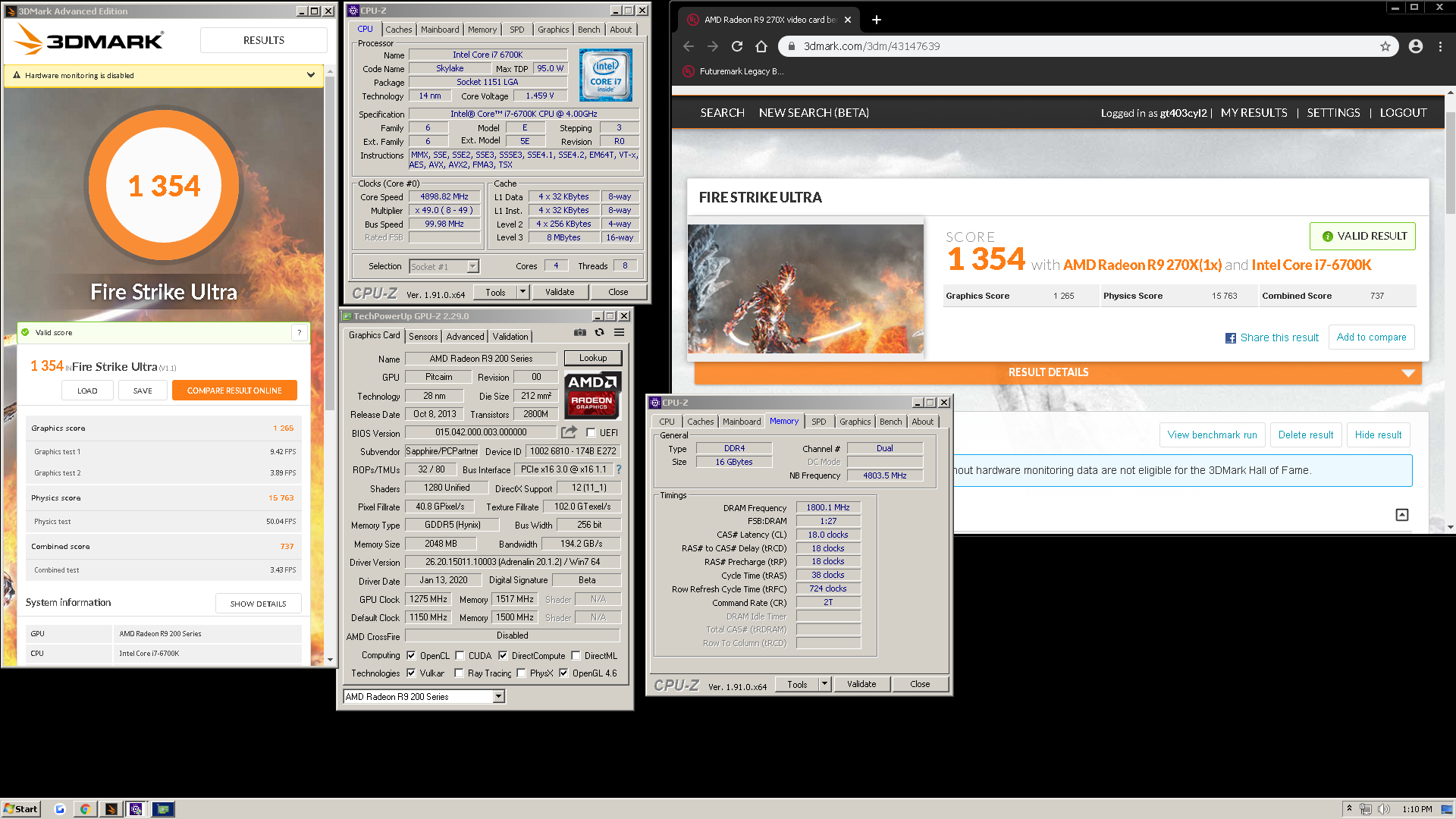1456x819 pixels.
Task: Click the 3DMark icon in the taskbar
Action: pos(111,809)
